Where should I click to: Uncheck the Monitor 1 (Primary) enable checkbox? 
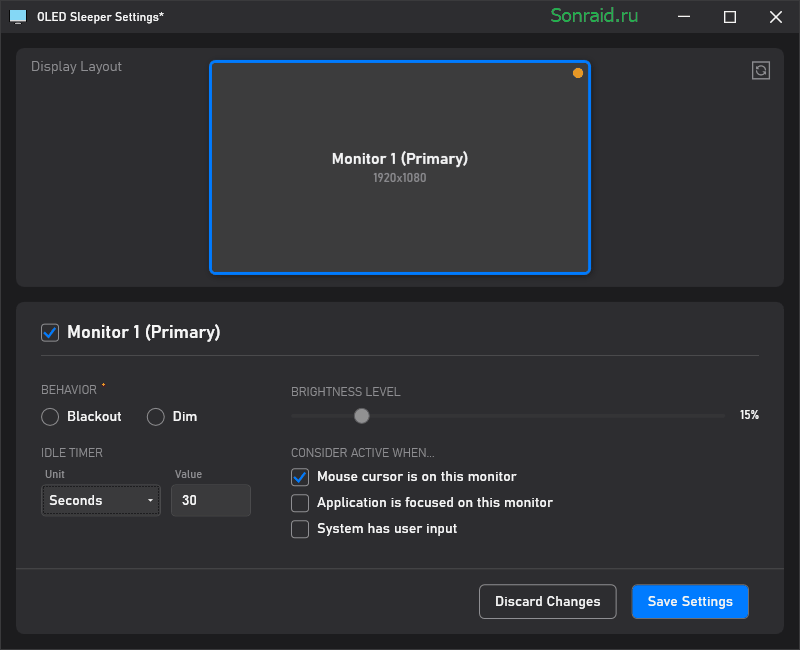click(x=50, y=333)
